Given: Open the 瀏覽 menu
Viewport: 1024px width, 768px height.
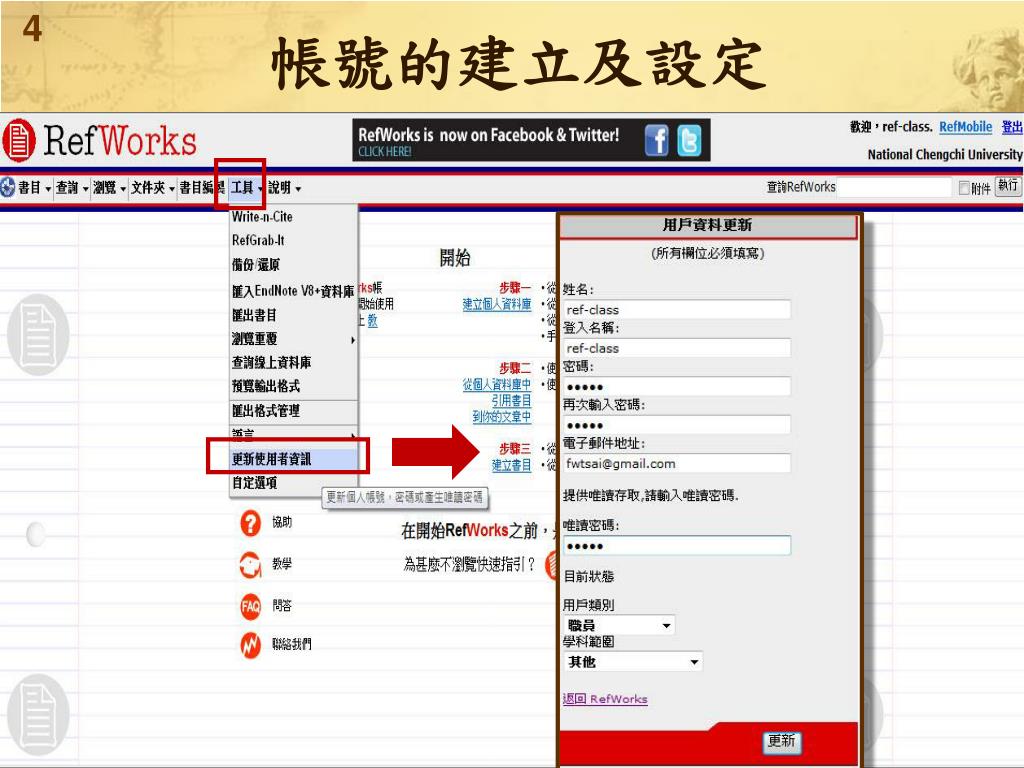Looking at the screenshot, I should [x=109, y=188].
